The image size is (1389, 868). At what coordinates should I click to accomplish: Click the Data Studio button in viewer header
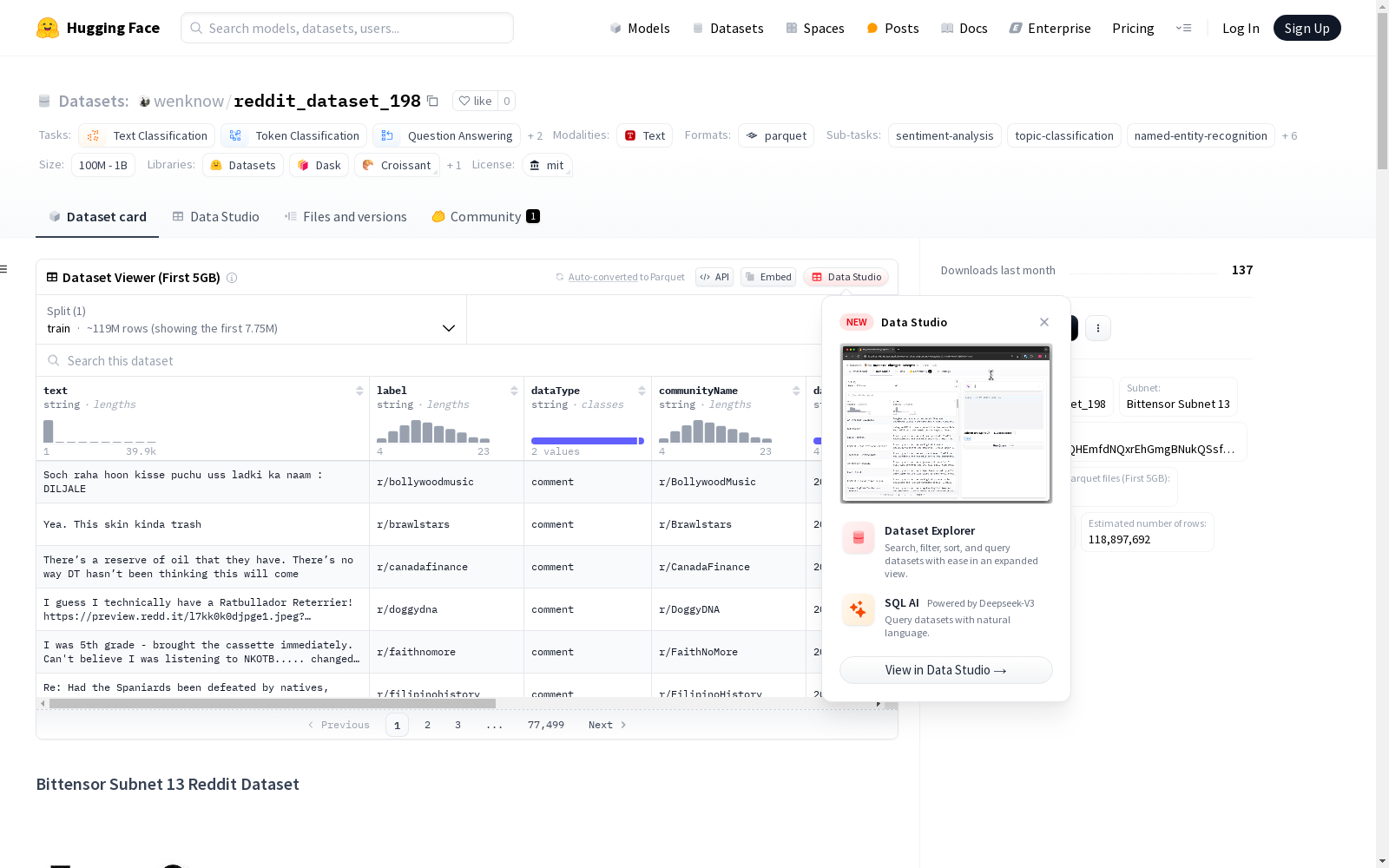point(846,277)
